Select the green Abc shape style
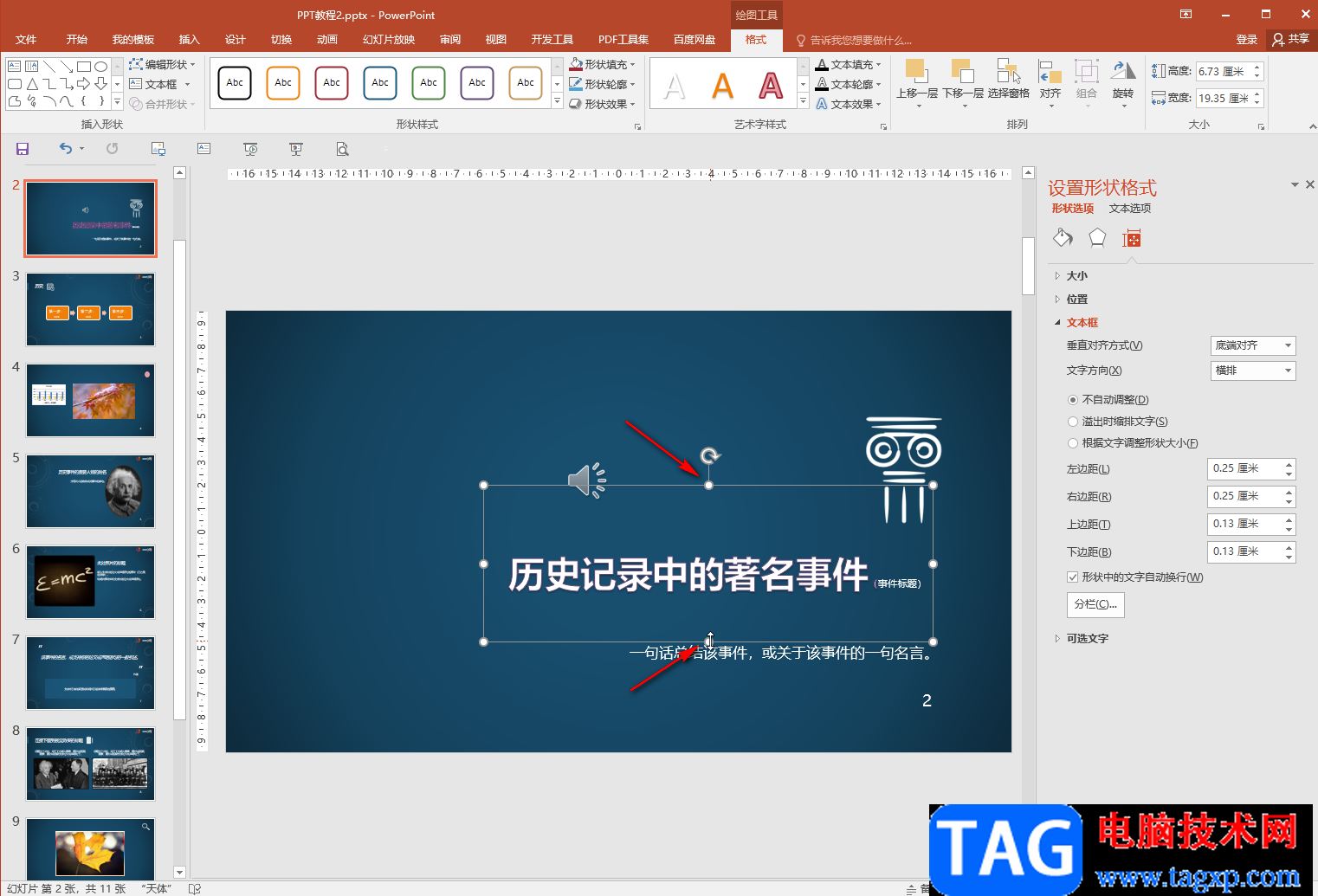This screenshot has width=1318, height=896. (429, 83)
